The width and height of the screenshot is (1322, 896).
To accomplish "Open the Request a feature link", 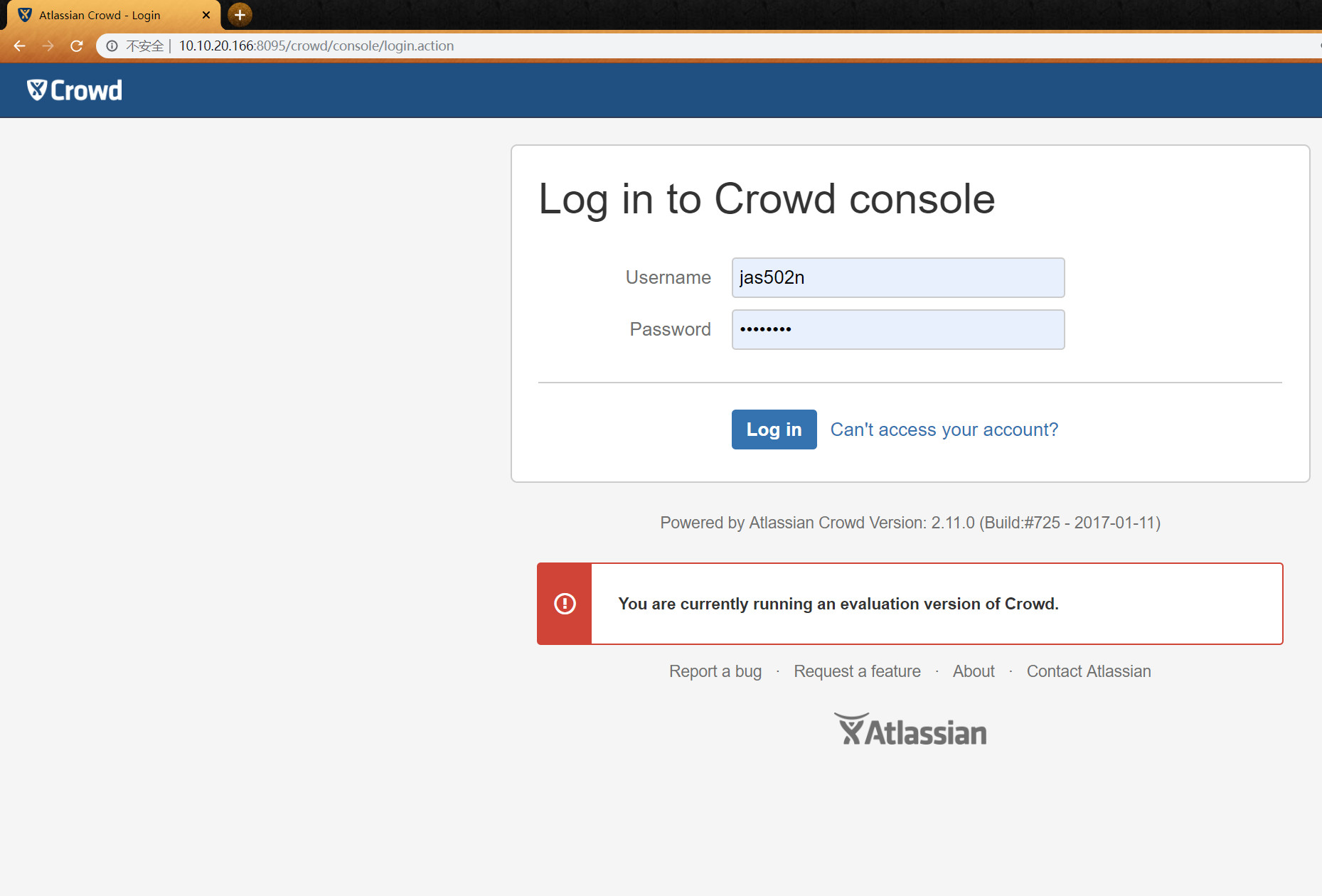I will click(857, 671).
